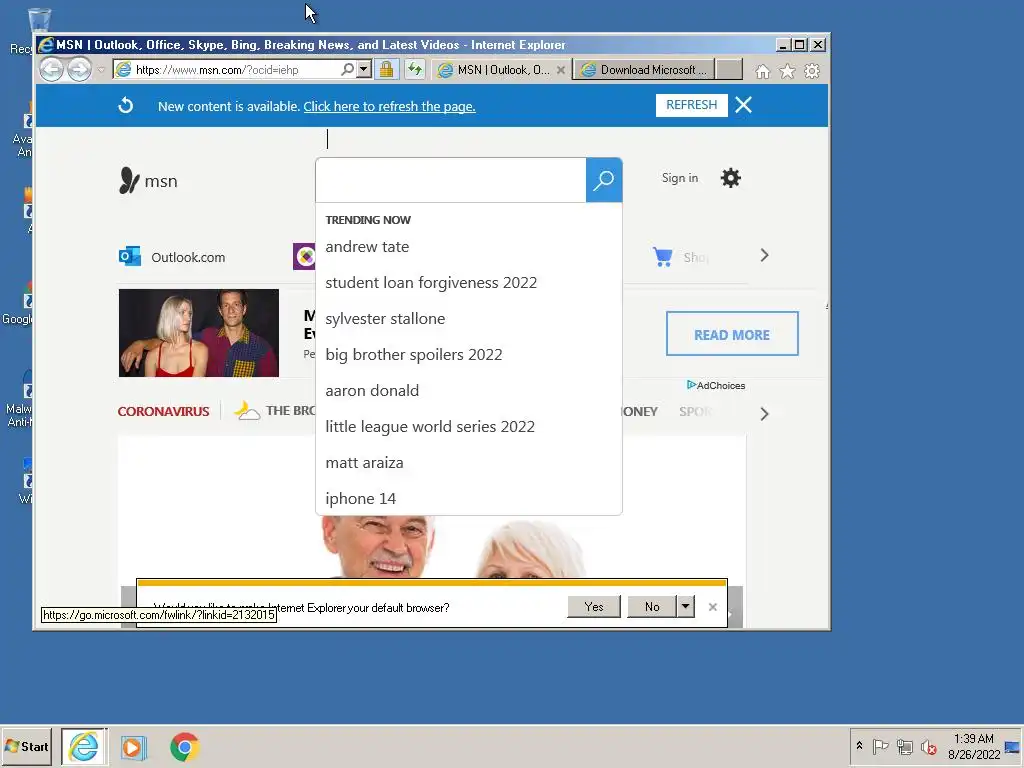
Task: Expand shortcuts row with right chevron
Action: pos(764,255)
